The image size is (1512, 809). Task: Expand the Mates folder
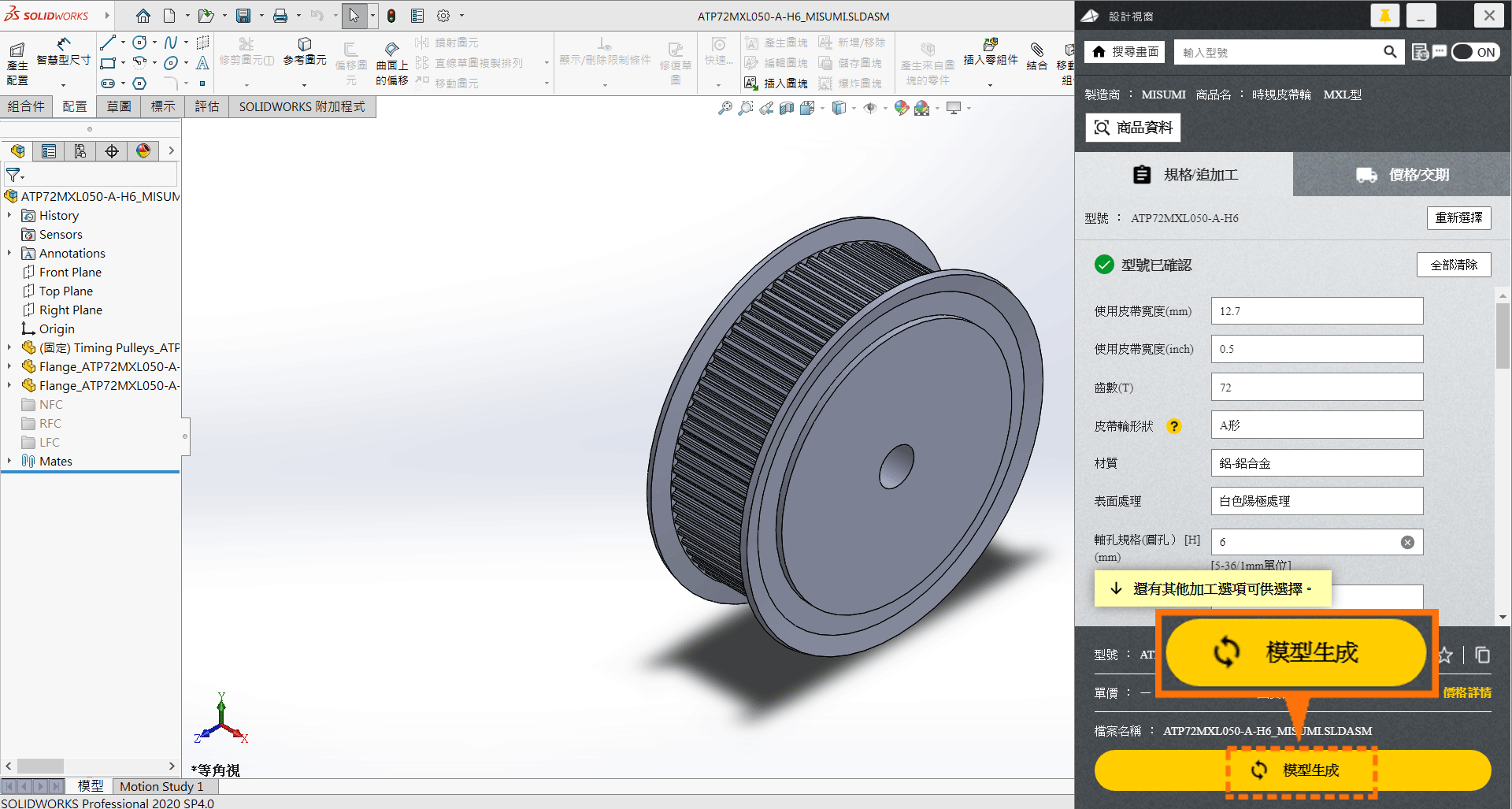9,461
